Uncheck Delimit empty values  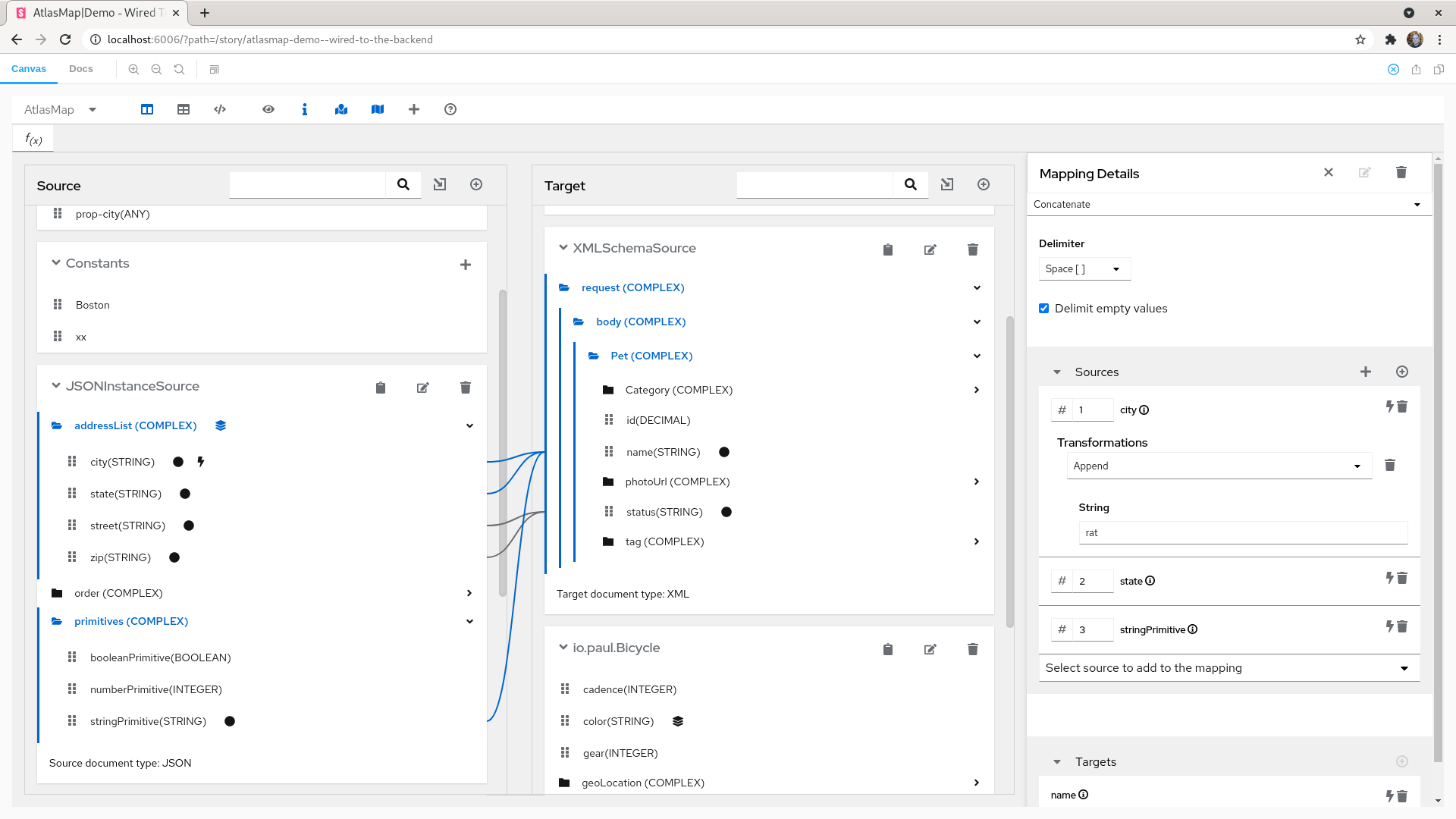[x=1044, y=308]
